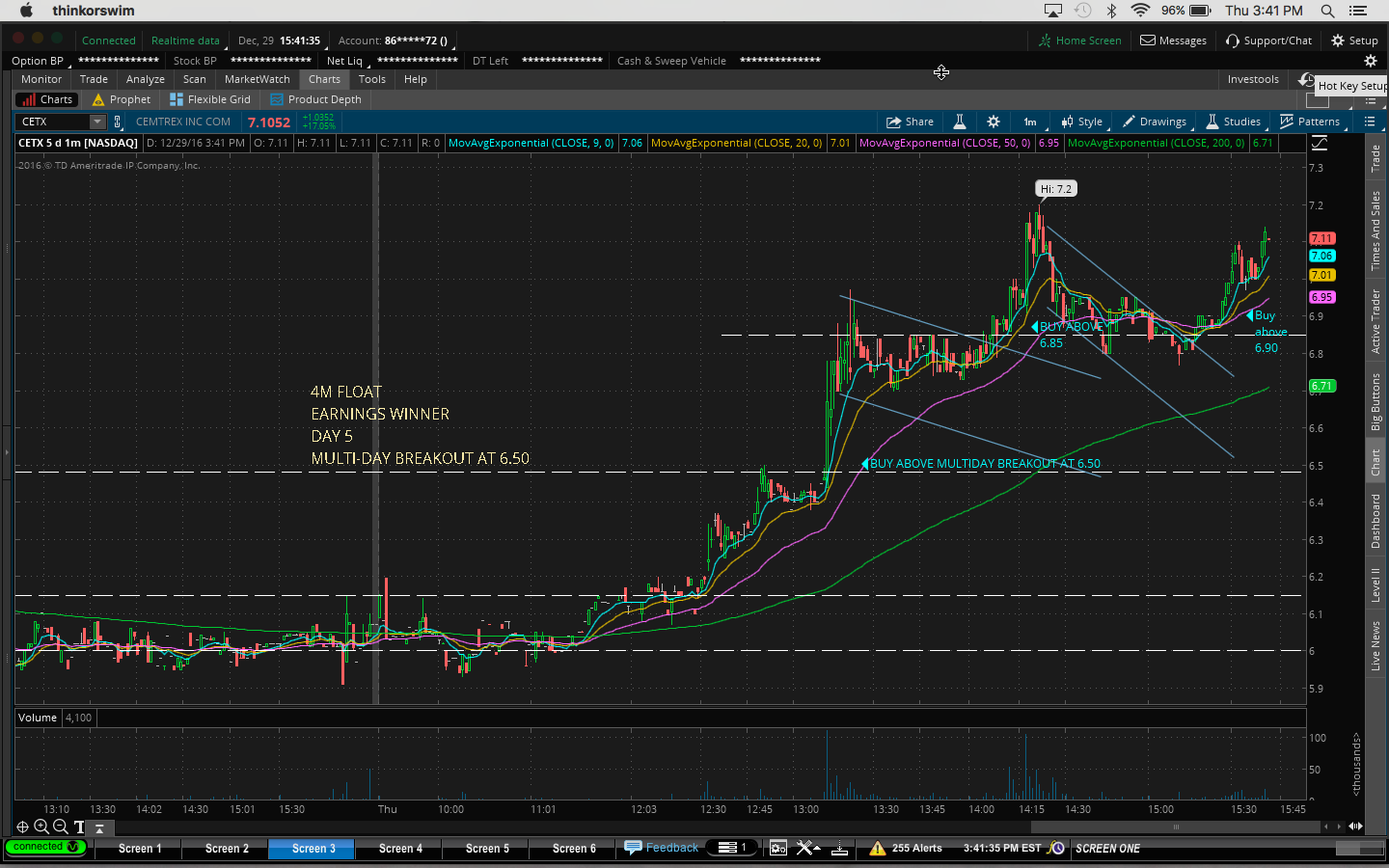
Task: Toggle the symbol link clip icon
Action: click(118, 122)
